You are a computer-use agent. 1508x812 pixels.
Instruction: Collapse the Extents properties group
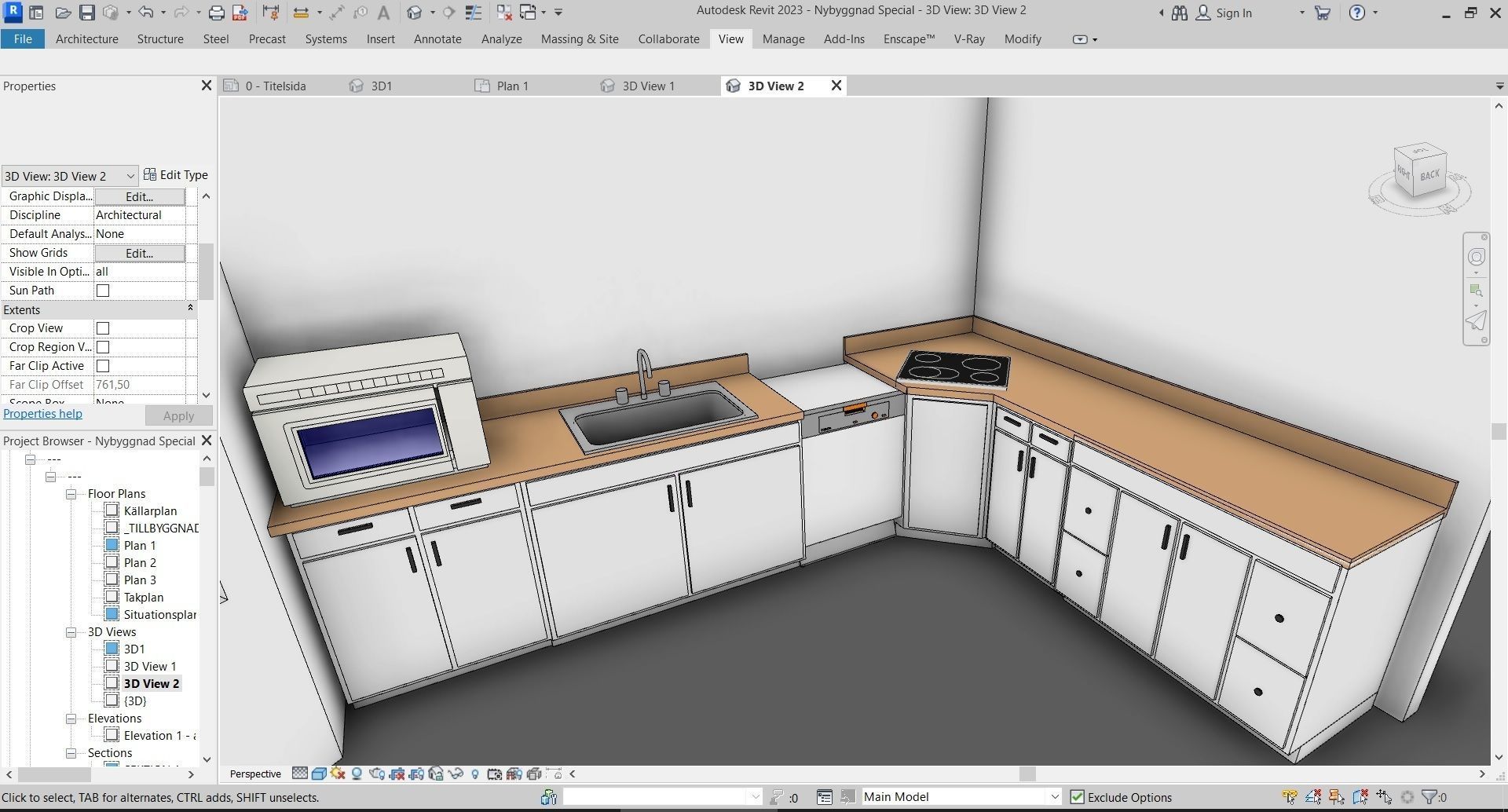(190, 309)
